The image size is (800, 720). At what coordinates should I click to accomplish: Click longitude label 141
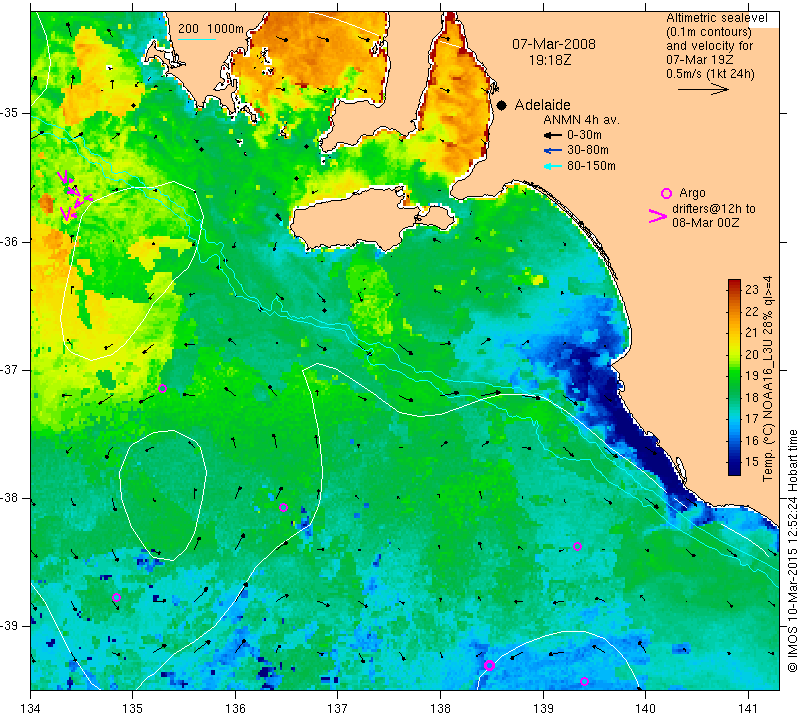pyautogui.click(x=748, y=708)
